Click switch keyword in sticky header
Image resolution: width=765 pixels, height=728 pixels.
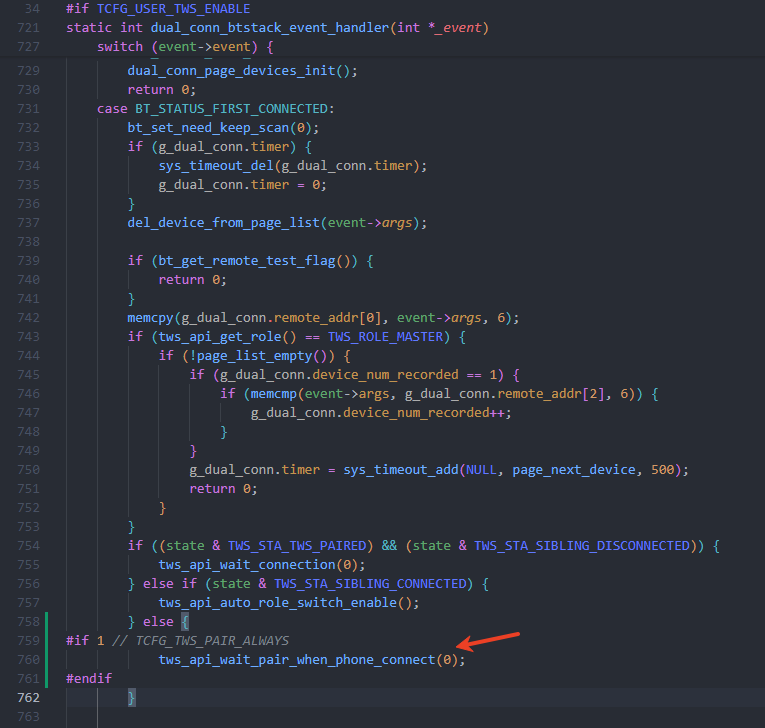[x=120, y=47]
